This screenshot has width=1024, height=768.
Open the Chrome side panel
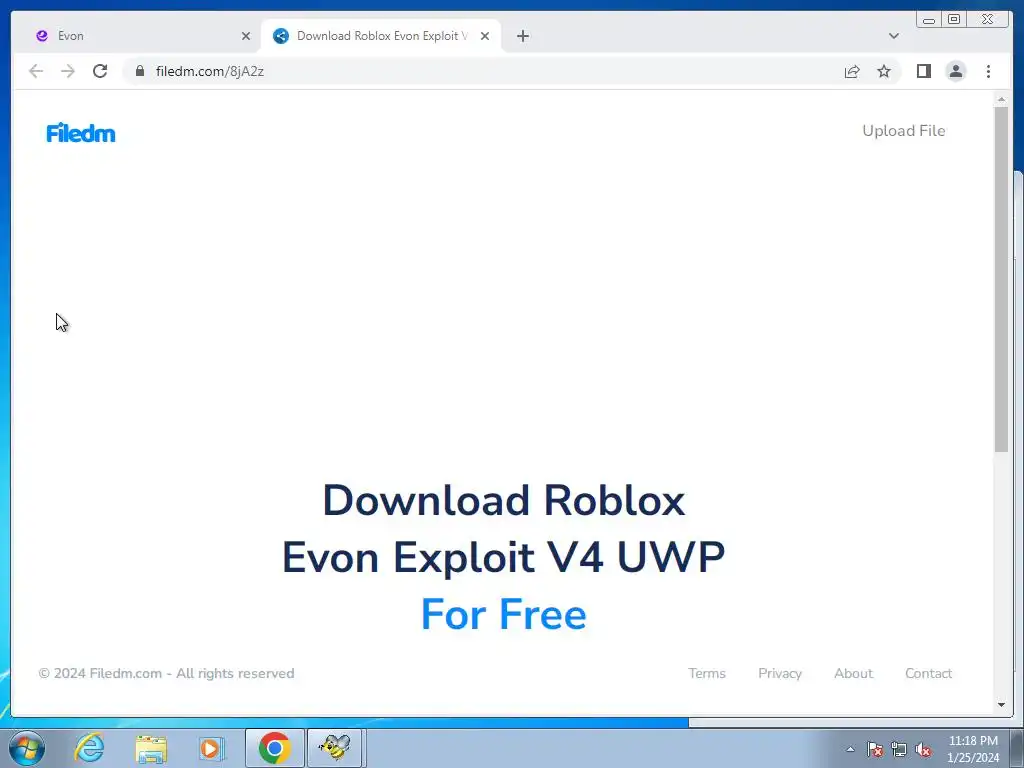923,71
